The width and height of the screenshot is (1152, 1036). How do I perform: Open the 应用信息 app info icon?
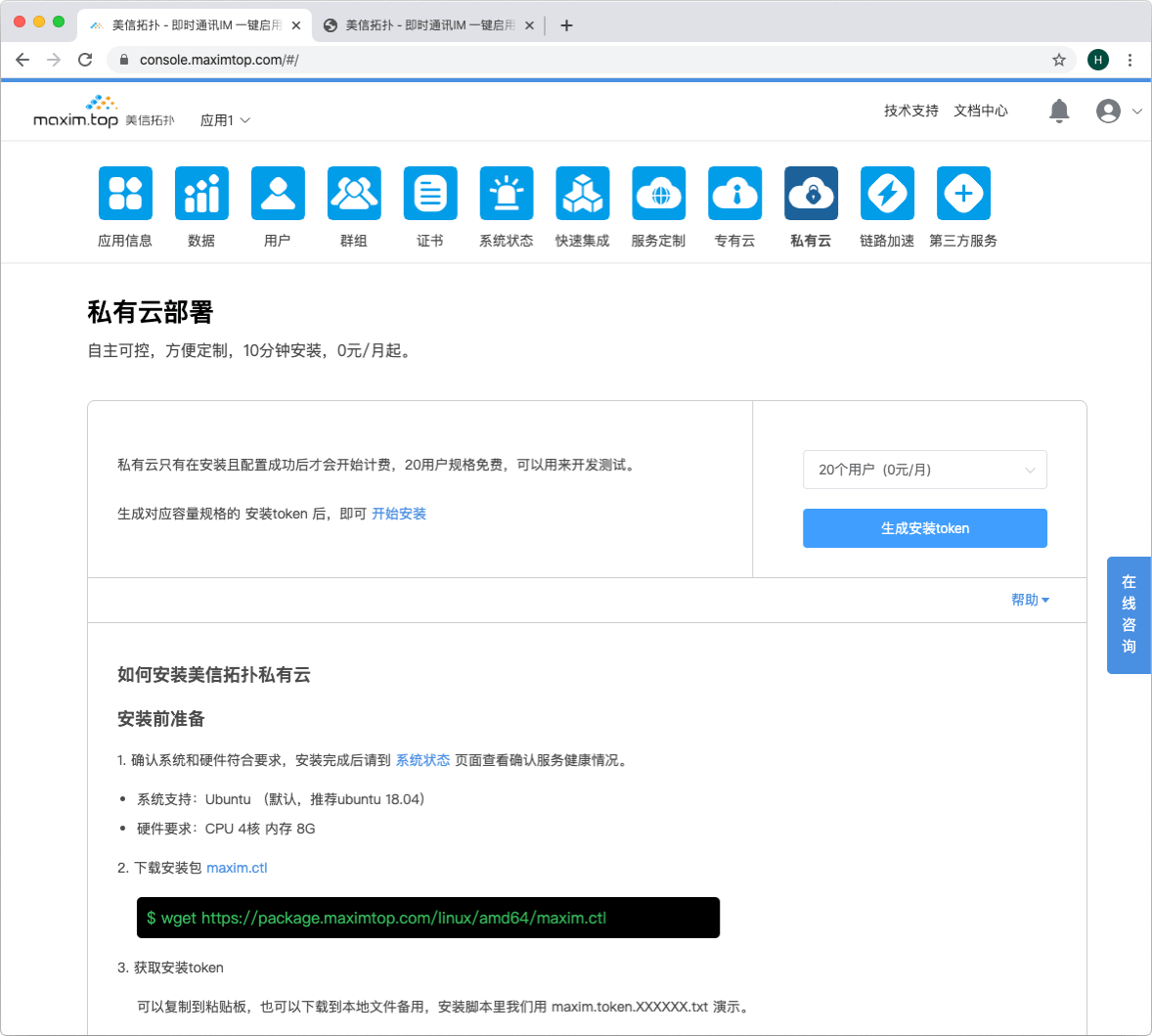125,194
